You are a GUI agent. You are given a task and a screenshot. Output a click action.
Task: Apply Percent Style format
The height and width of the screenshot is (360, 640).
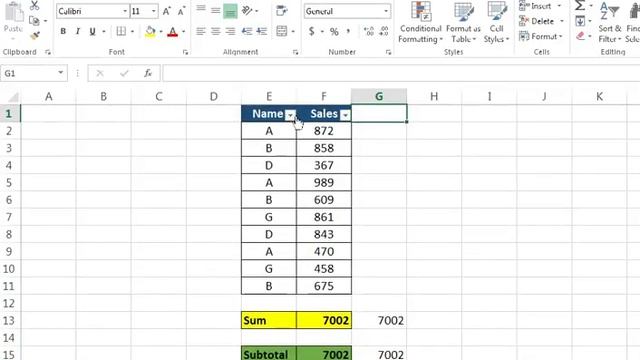(334, 31)
